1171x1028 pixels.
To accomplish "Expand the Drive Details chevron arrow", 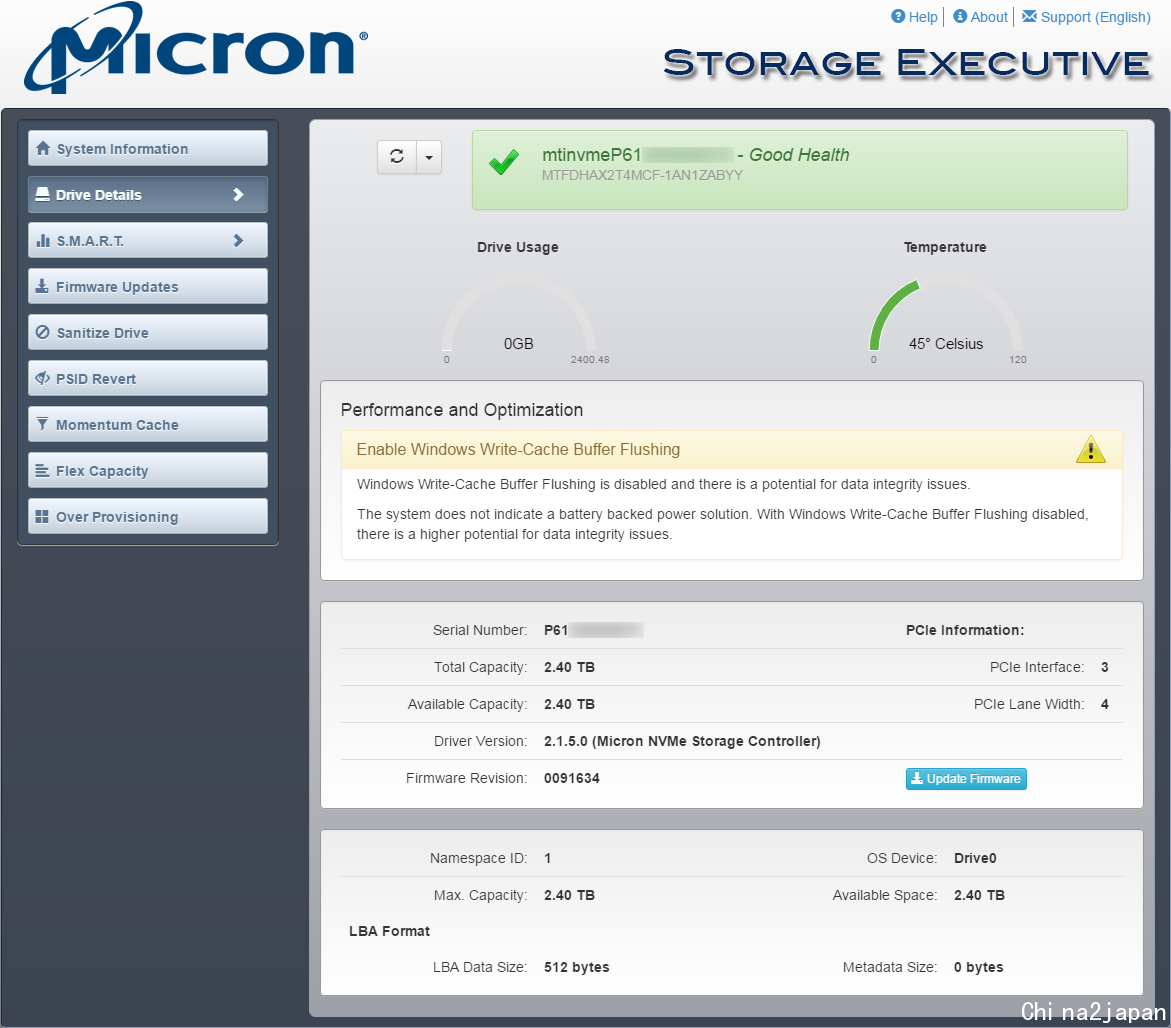I will 238,195.
